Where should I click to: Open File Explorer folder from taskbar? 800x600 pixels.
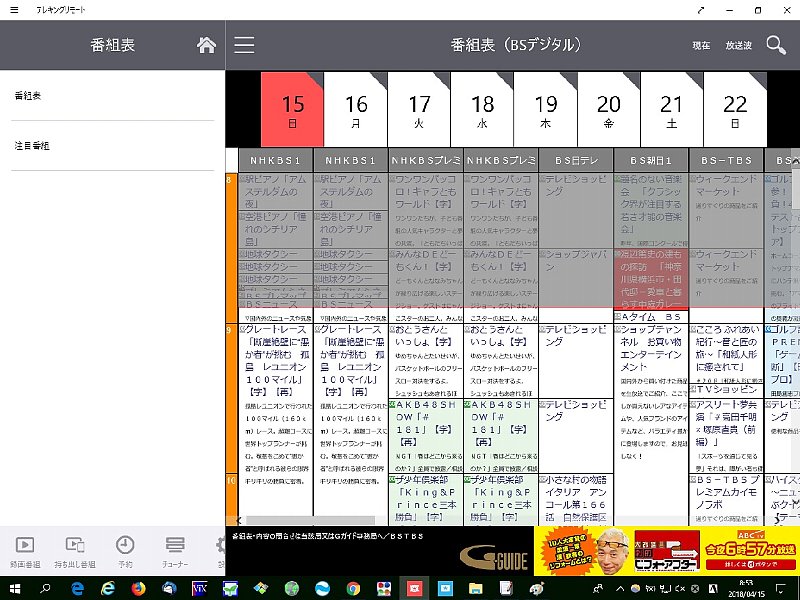pos(476,588)
